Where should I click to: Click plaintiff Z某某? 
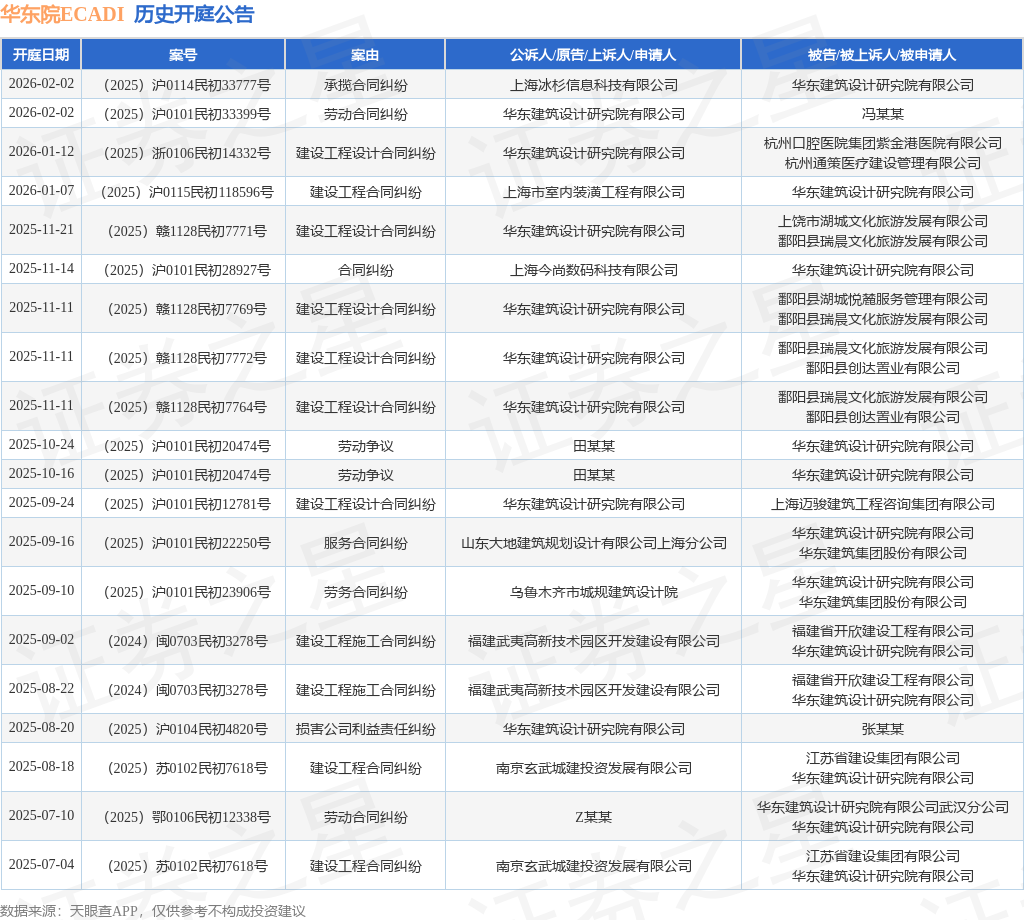594,817
